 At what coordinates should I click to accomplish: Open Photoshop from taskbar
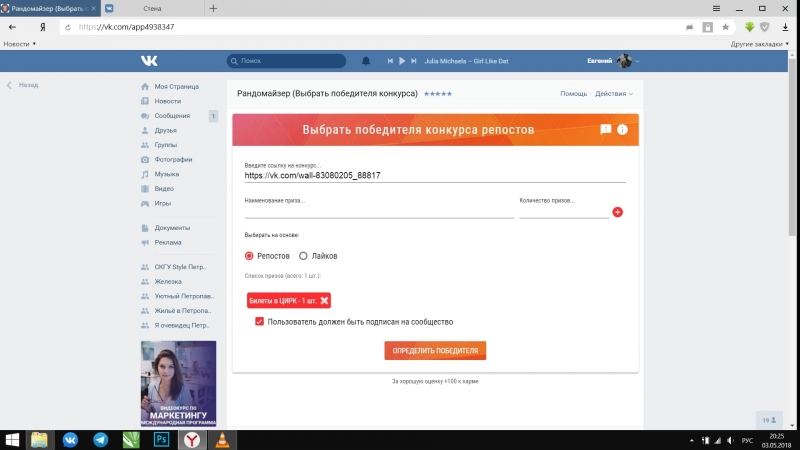point(161,440)
